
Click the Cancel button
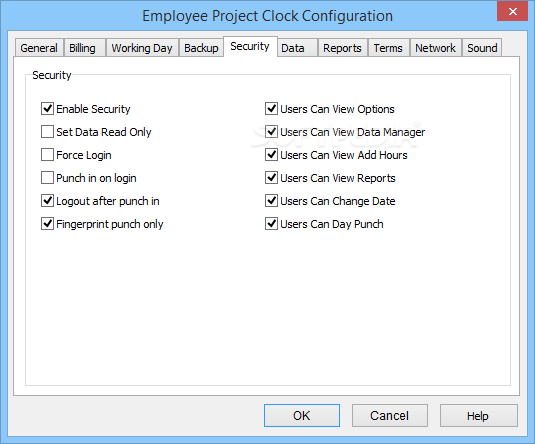click(x=390, y=416)
